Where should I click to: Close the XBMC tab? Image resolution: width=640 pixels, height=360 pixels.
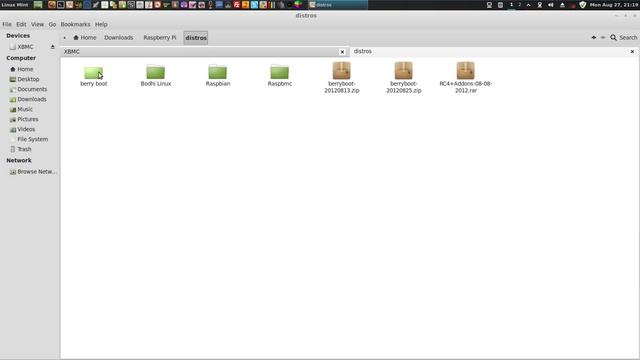pyautogui.click(x=342, y=52)
